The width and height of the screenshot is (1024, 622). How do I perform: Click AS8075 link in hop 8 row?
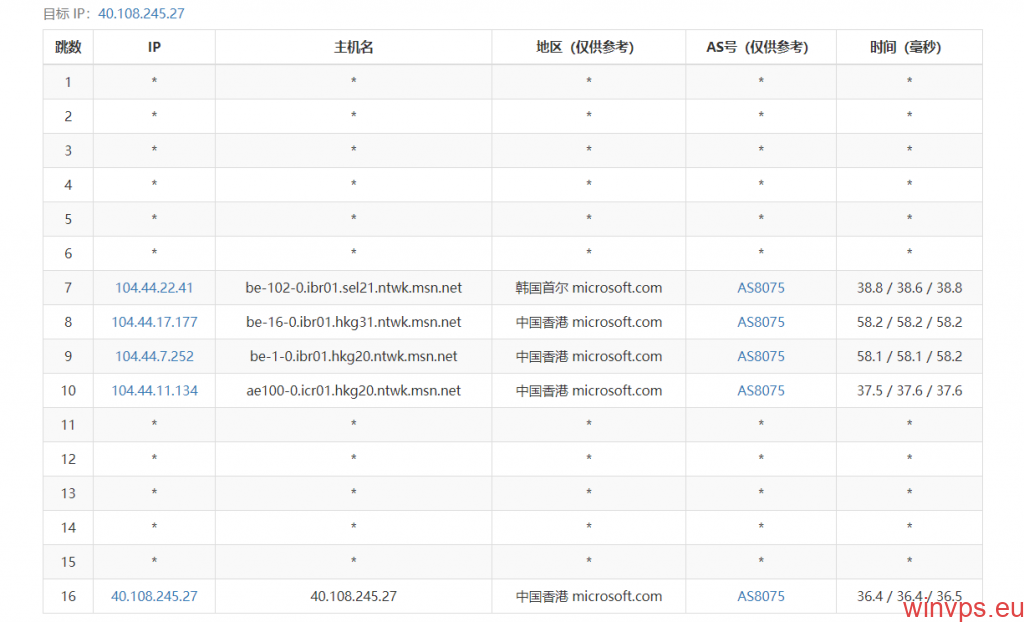point(761,322)
